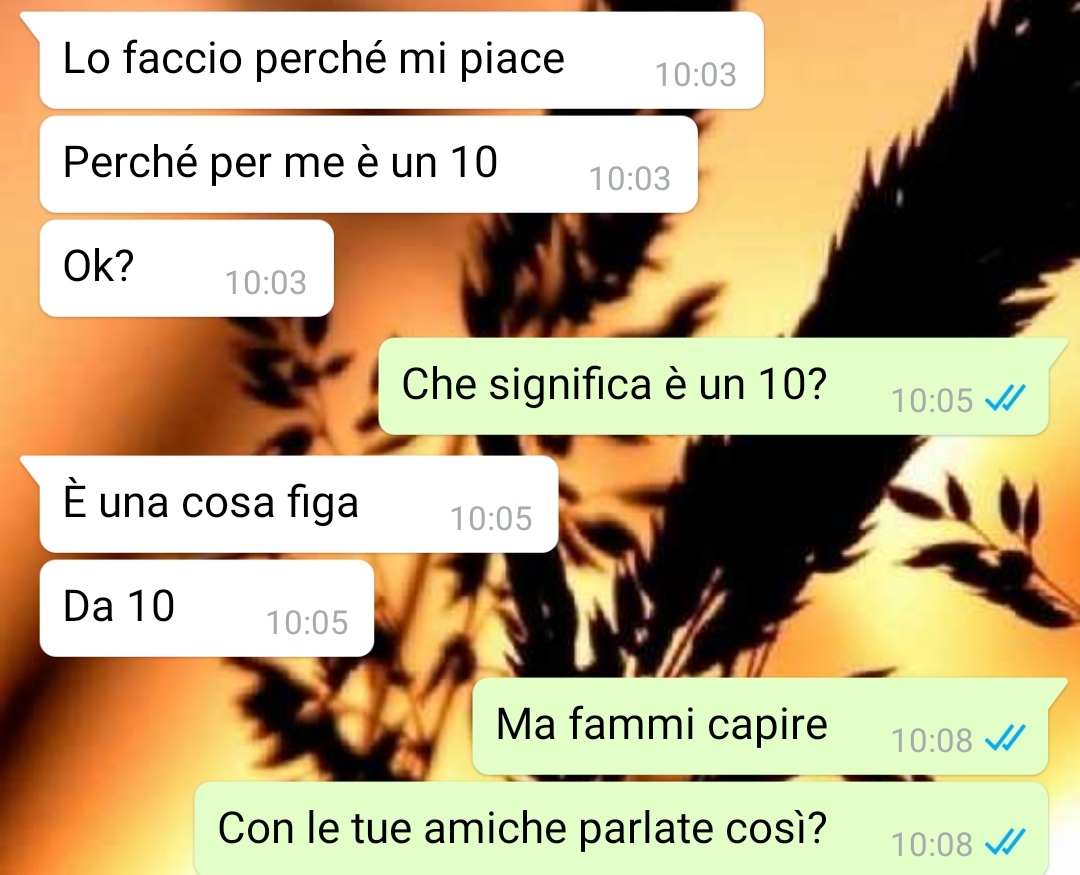Click the blue read-receipt checkmarks on 'Che significa è un 10?'

click(1005, 398)
